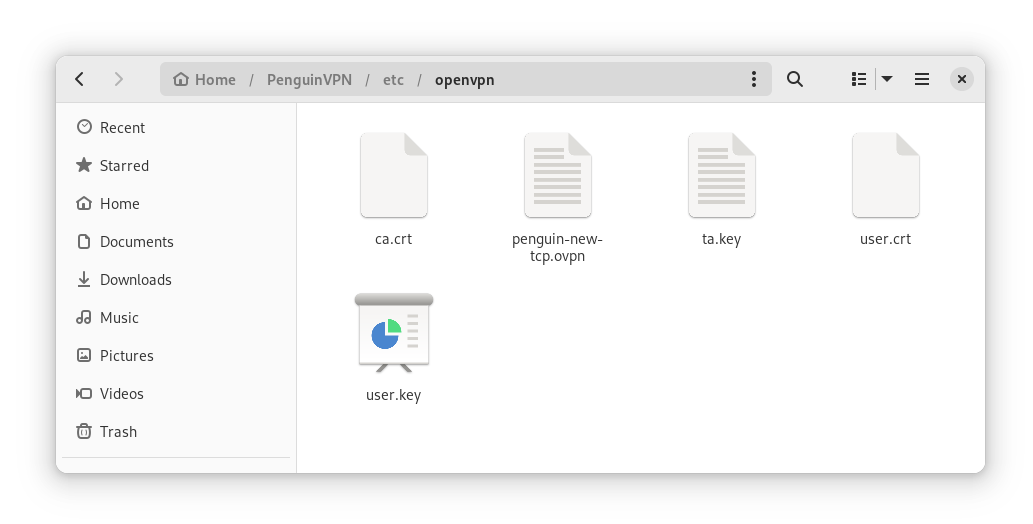The height and width of the screenshot is (524, 1033).
Task: Go to Home in the sidebar
Action: click(x=176, y=204)
